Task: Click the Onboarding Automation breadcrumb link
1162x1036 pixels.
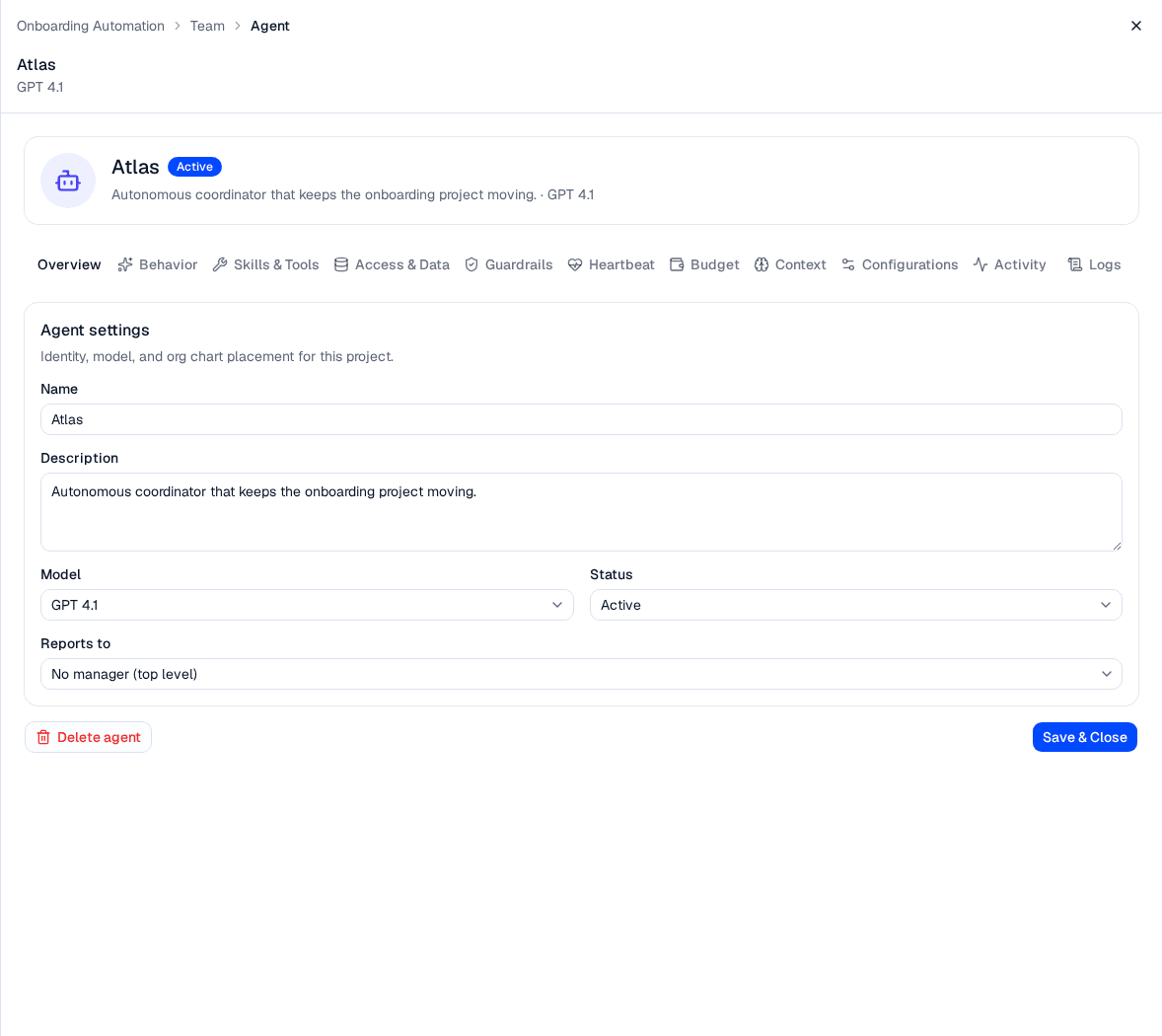Action: [x=91, y=26]
